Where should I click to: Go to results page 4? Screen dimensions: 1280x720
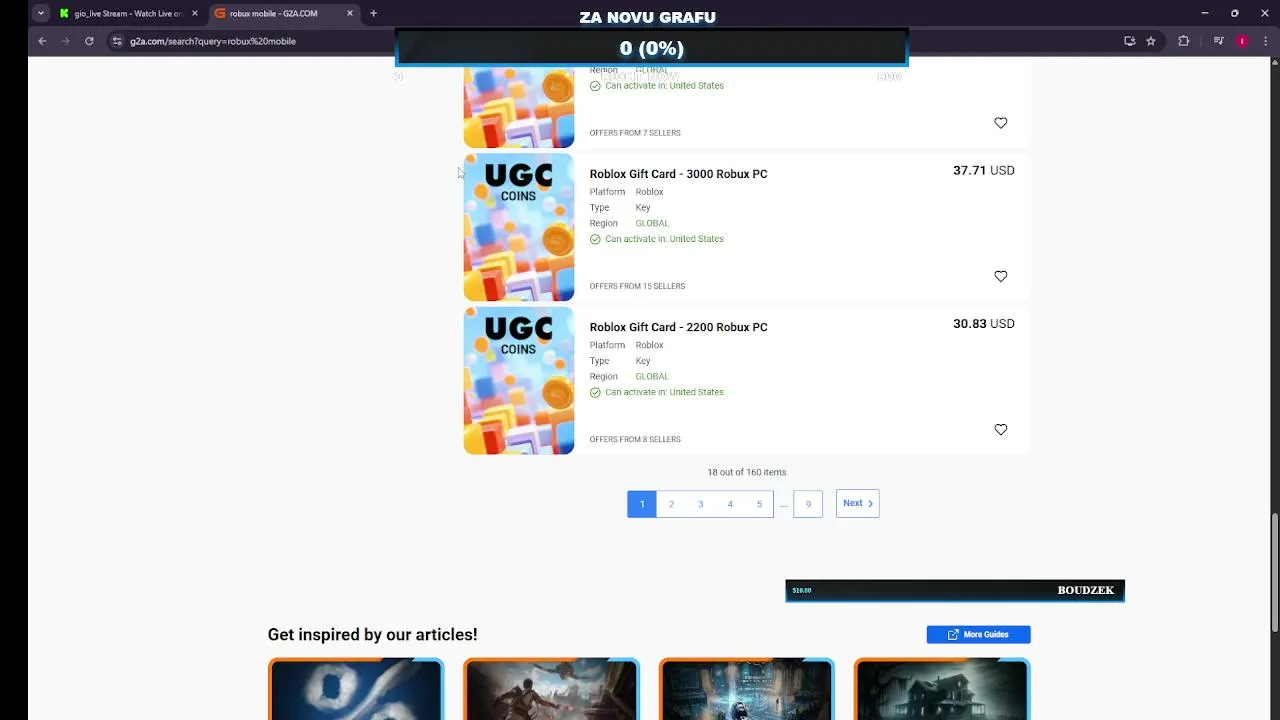[x=730, y=504]
